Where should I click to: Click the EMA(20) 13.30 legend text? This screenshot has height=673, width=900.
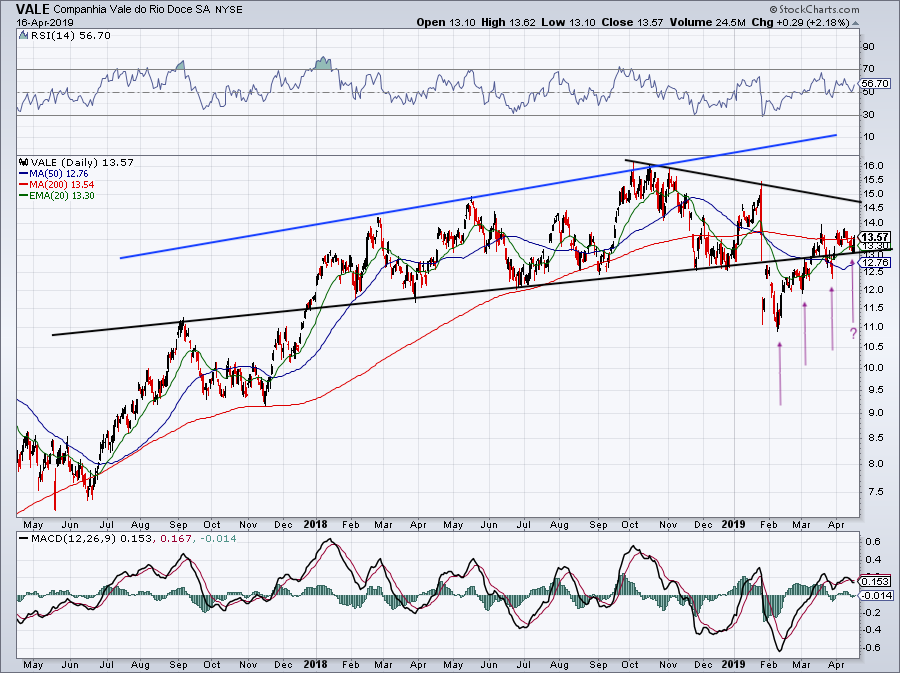coord(62,196)
